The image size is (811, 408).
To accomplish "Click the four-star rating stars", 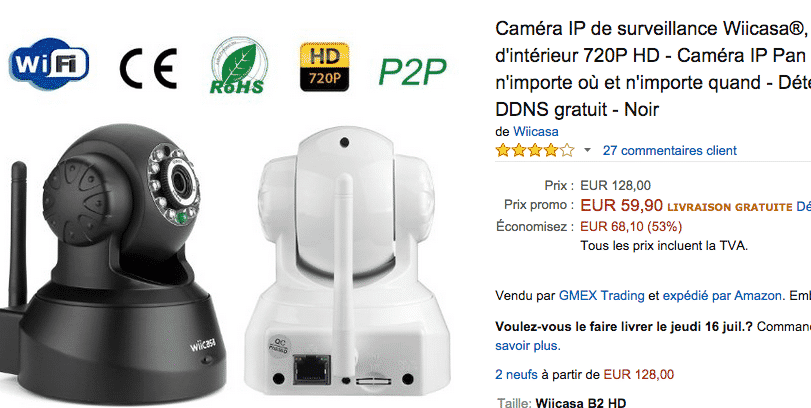I will click(x=535, y=150).
